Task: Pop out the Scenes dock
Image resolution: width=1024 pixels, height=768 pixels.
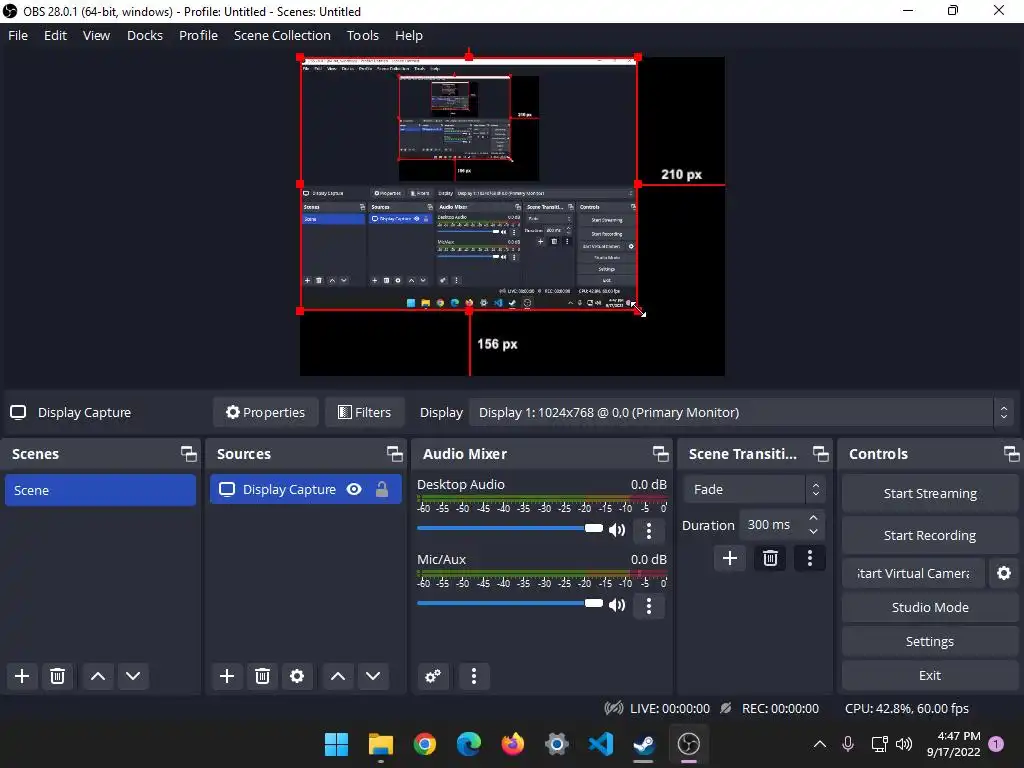Action: 189,454
